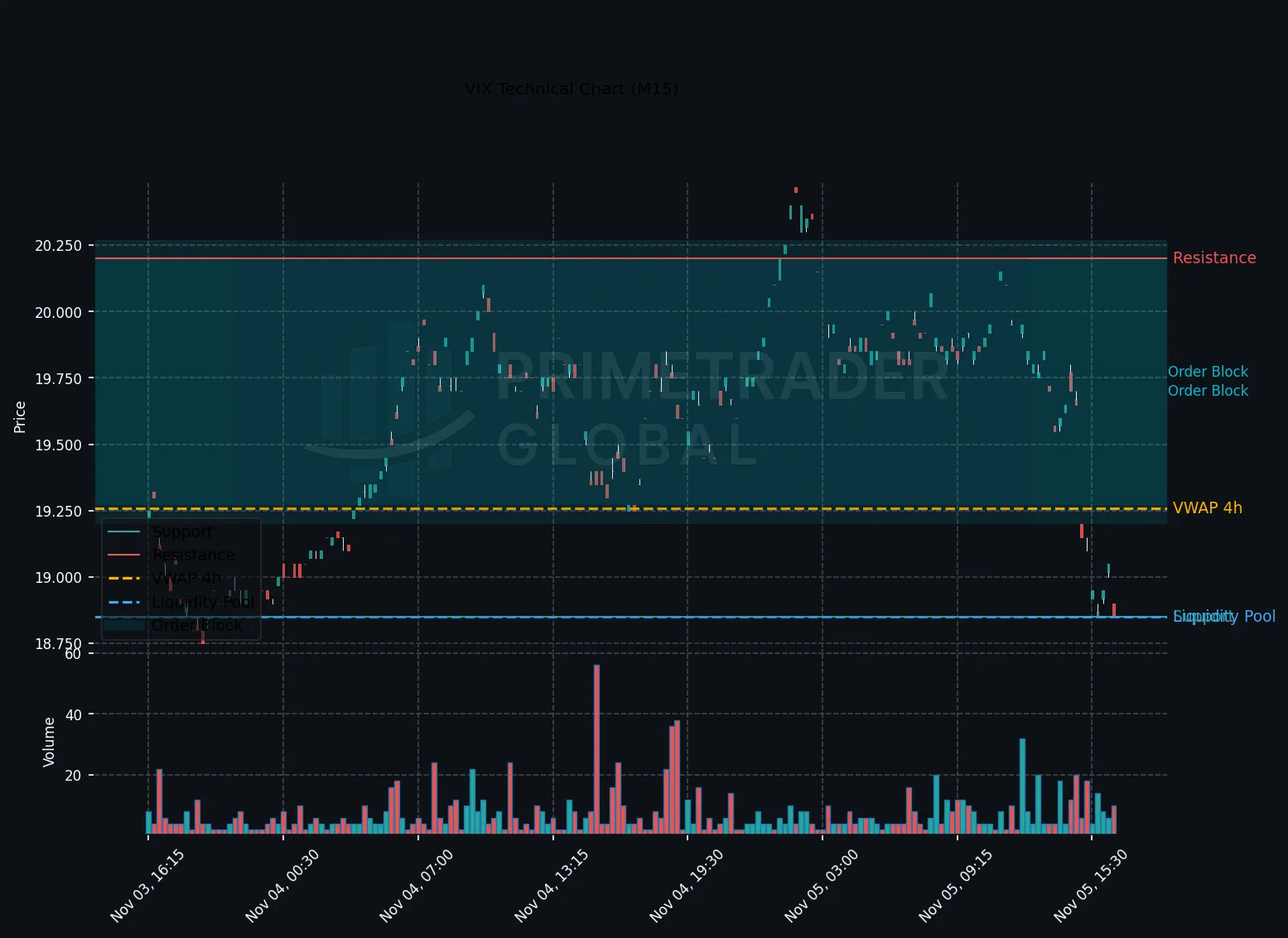Screen dimensions: 1288x938
Task: Click the 19.000 price axis tick label
Action: (59, 578)
